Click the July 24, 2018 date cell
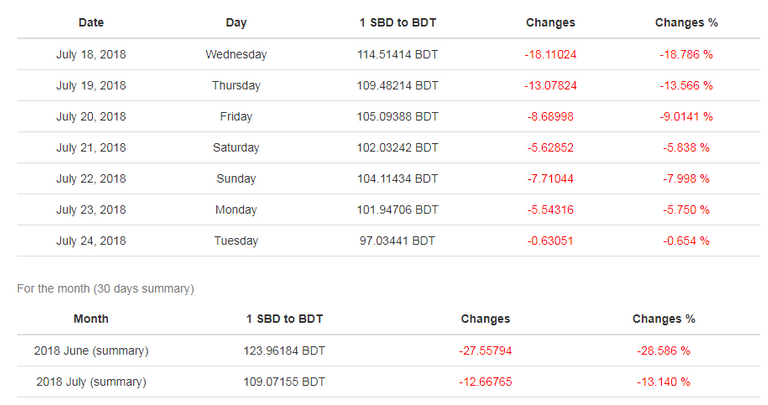The image size is (768, 405). tap(91, 241)
